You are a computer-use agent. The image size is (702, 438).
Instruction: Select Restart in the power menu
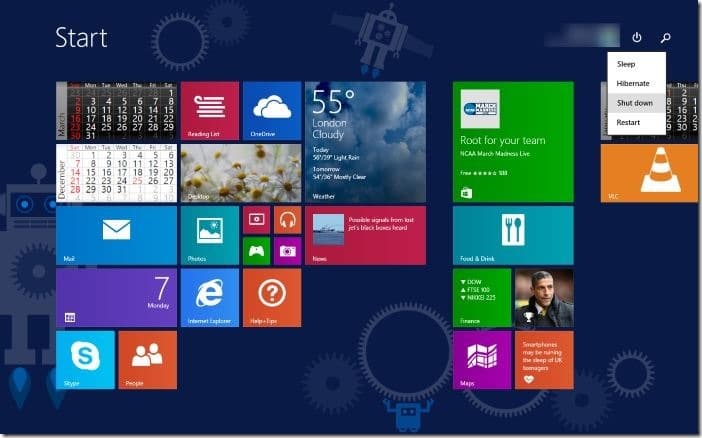coord(636,122)
